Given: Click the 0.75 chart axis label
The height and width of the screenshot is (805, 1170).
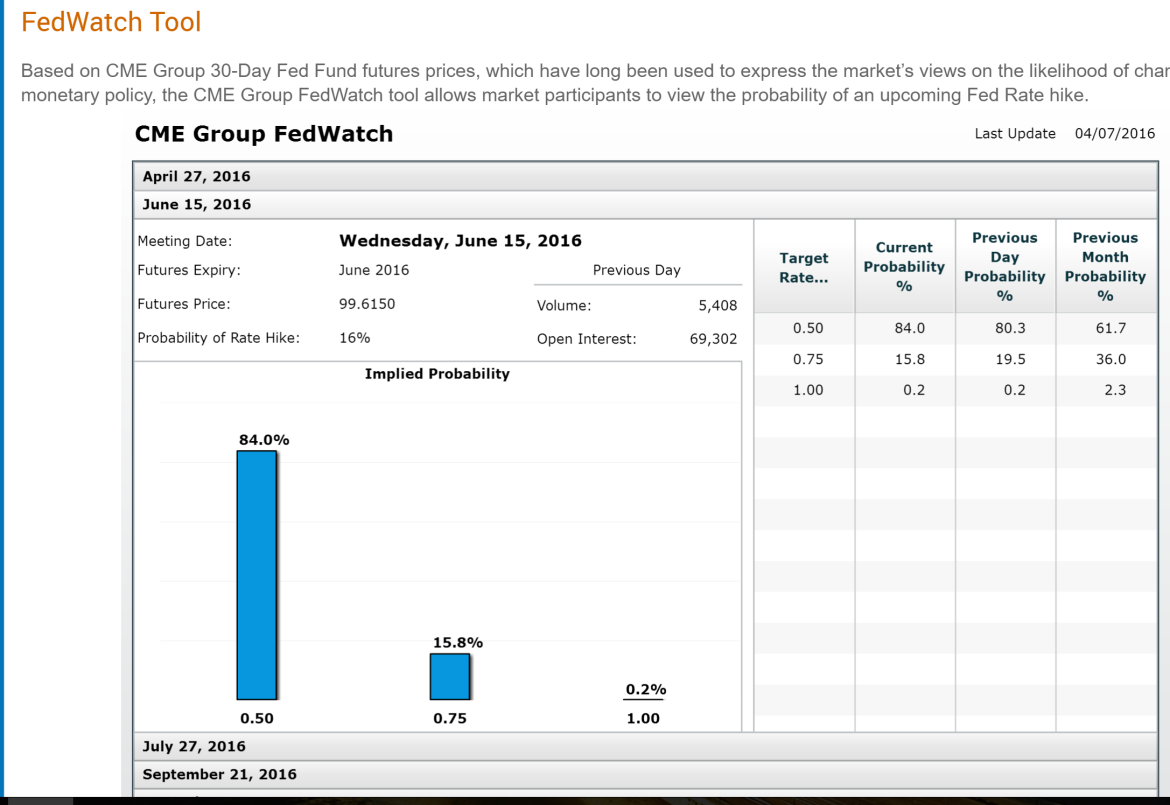Looking at the screenshot, I should (450, 718).
